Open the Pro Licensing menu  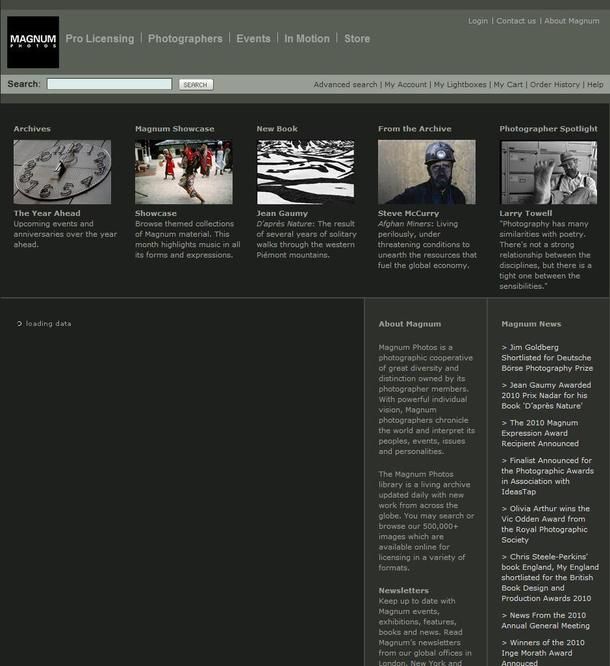[x=100, y=39]
